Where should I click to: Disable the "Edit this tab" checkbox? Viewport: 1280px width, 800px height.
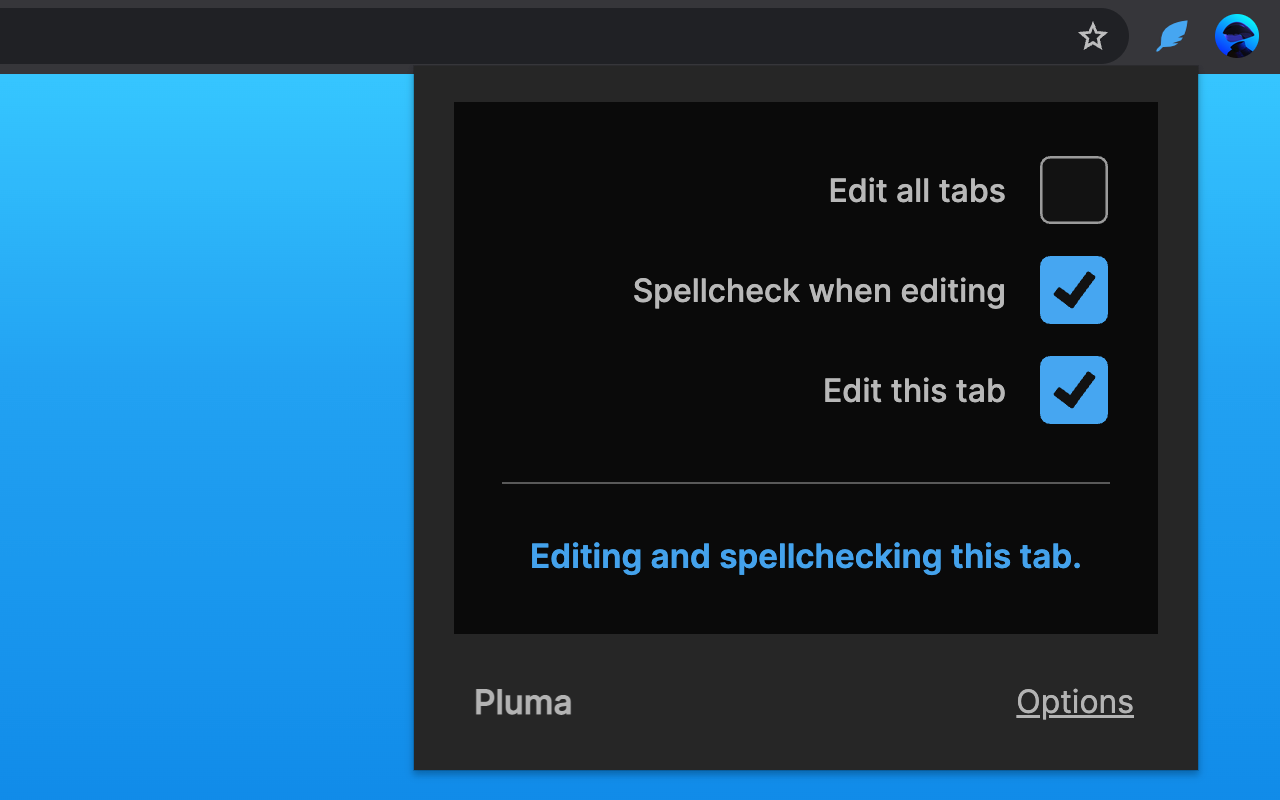click(x=1073, y=390)
